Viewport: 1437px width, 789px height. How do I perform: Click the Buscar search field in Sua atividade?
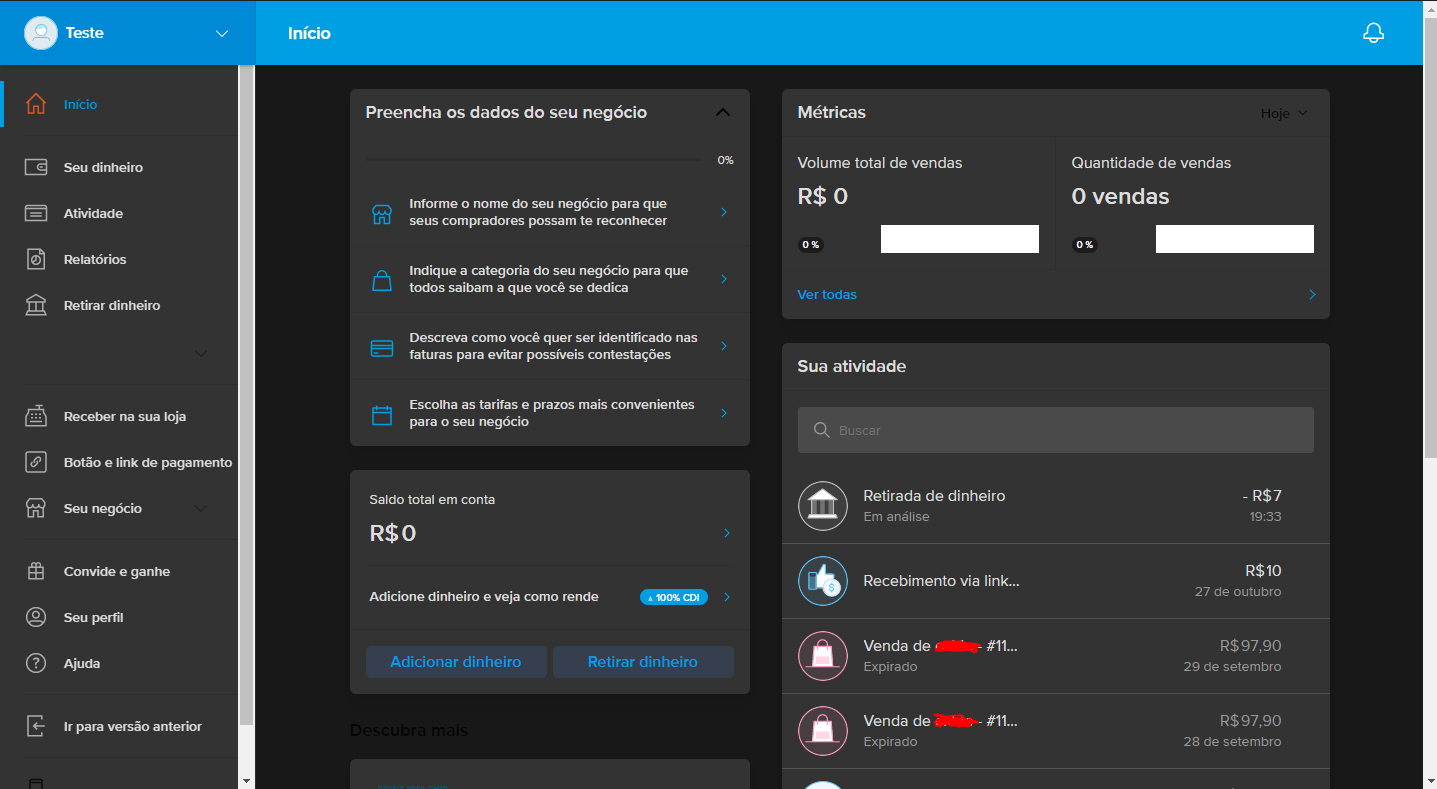(1056, 430)
